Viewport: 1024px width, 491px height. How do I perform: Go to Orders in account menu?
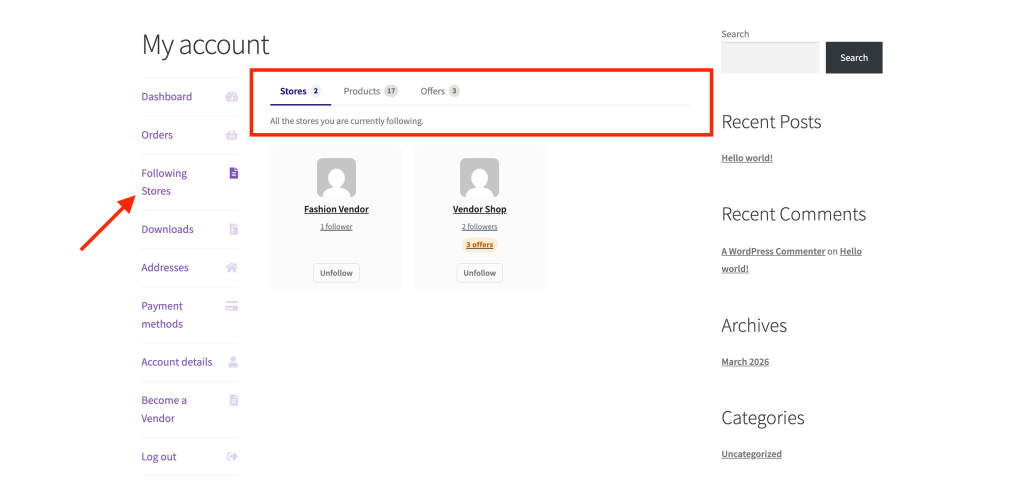[x=157, y=135]
